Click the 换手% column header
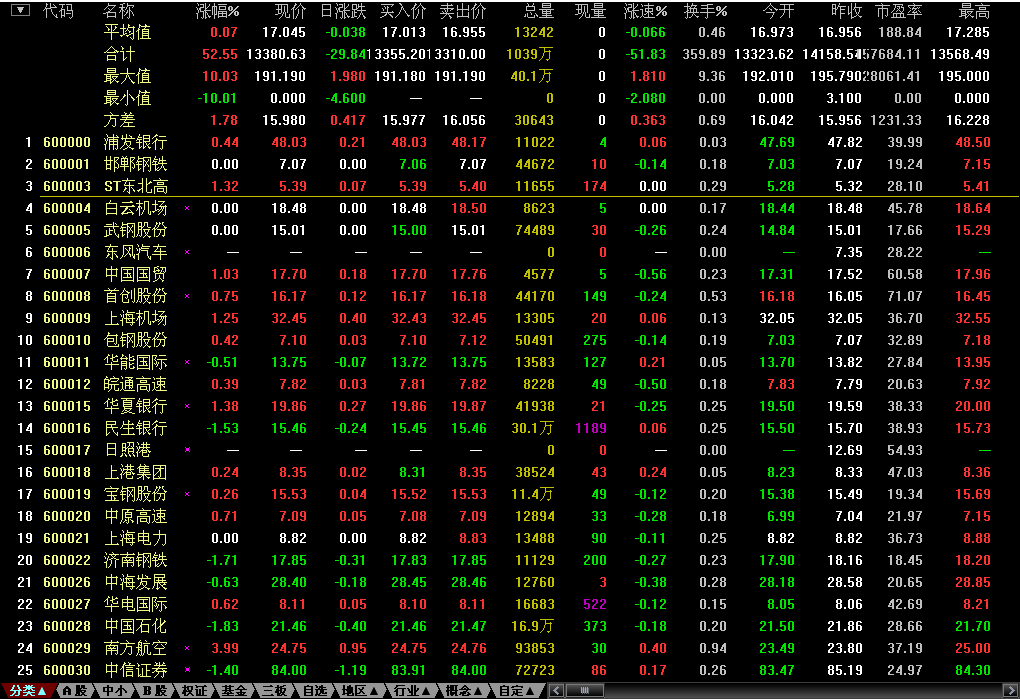The height and width of the screenshot is (699, 1020). 705,11
